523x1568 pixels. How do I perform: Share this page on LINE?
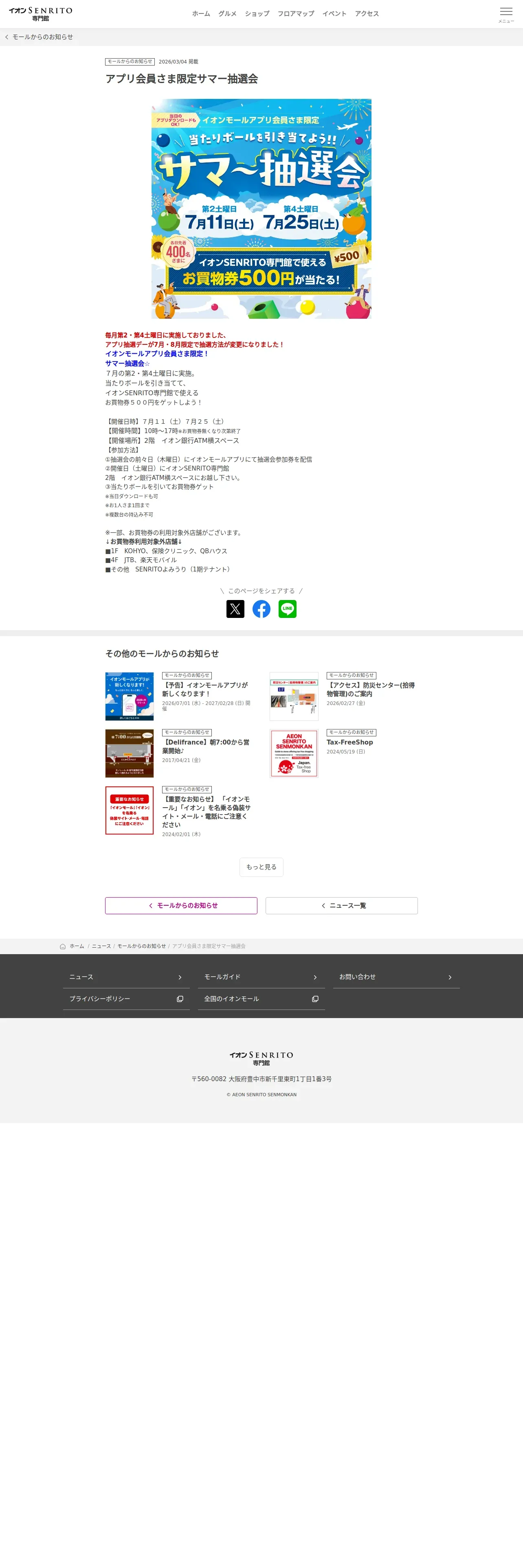point(288,609)
